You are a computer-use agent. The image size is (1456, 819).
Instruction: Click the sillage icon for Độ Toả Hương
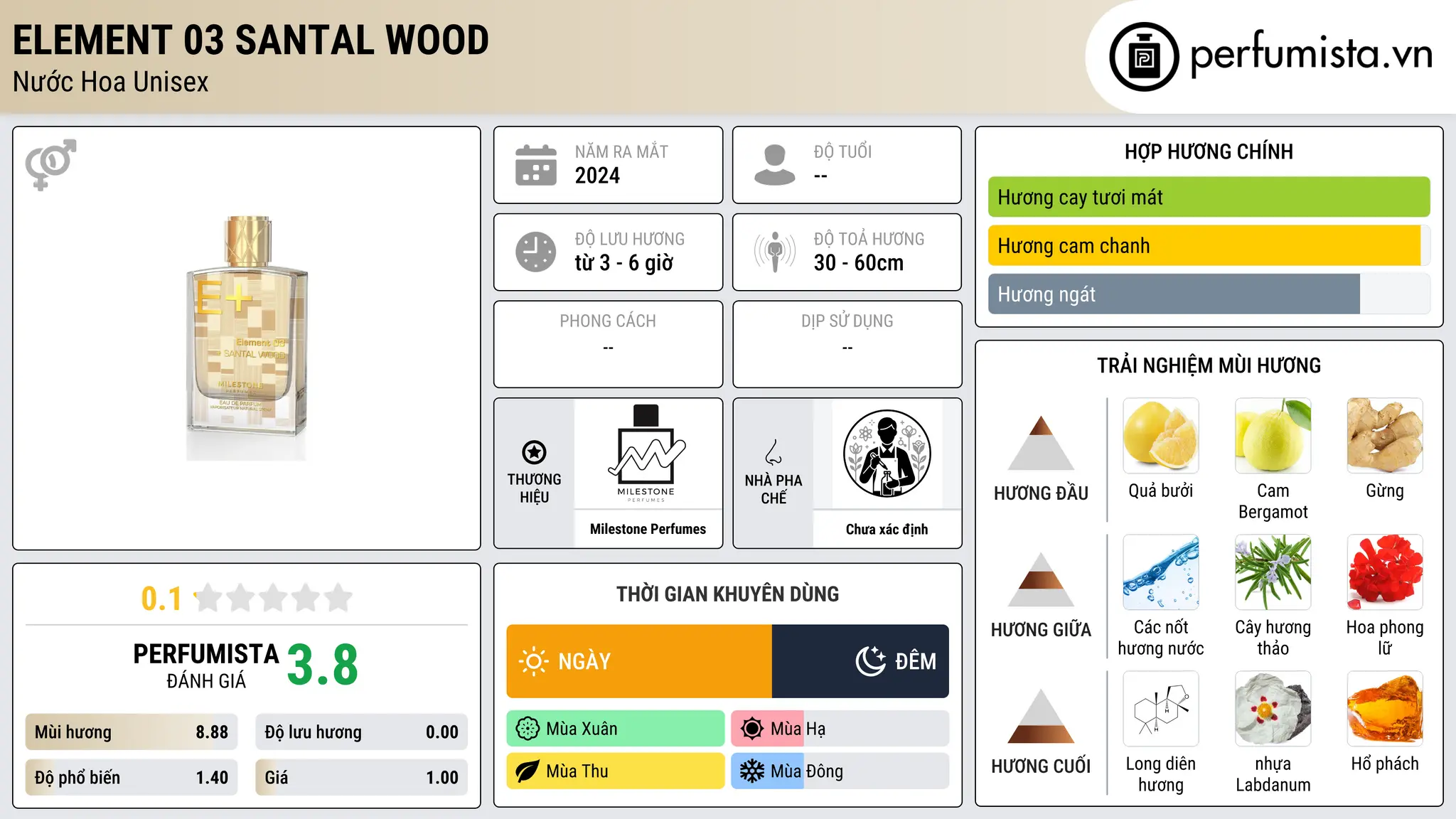[x=775, y=252]
